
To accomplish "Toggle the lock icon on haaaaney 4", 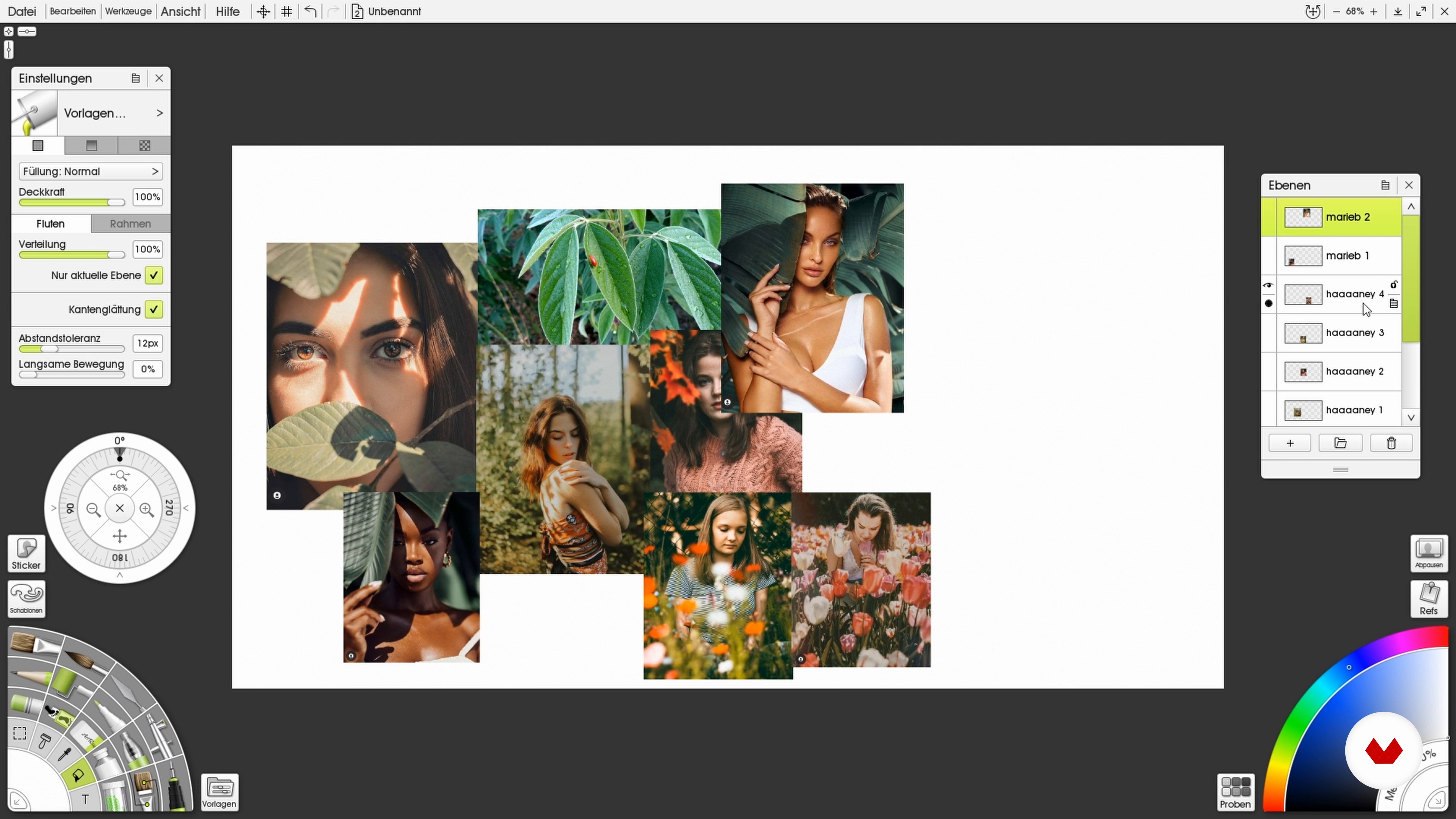I will (x=1394, y=284).
